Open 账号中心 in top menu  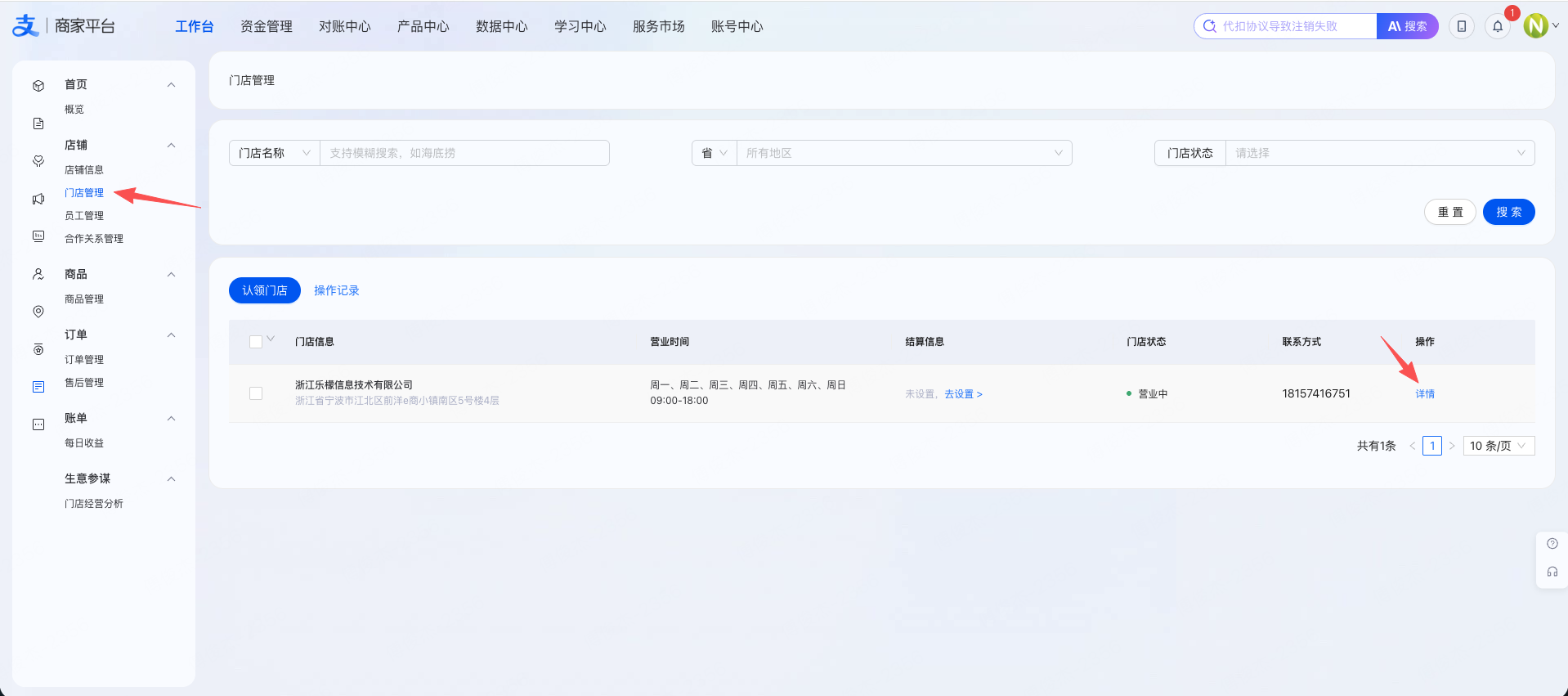coord(737,26)
